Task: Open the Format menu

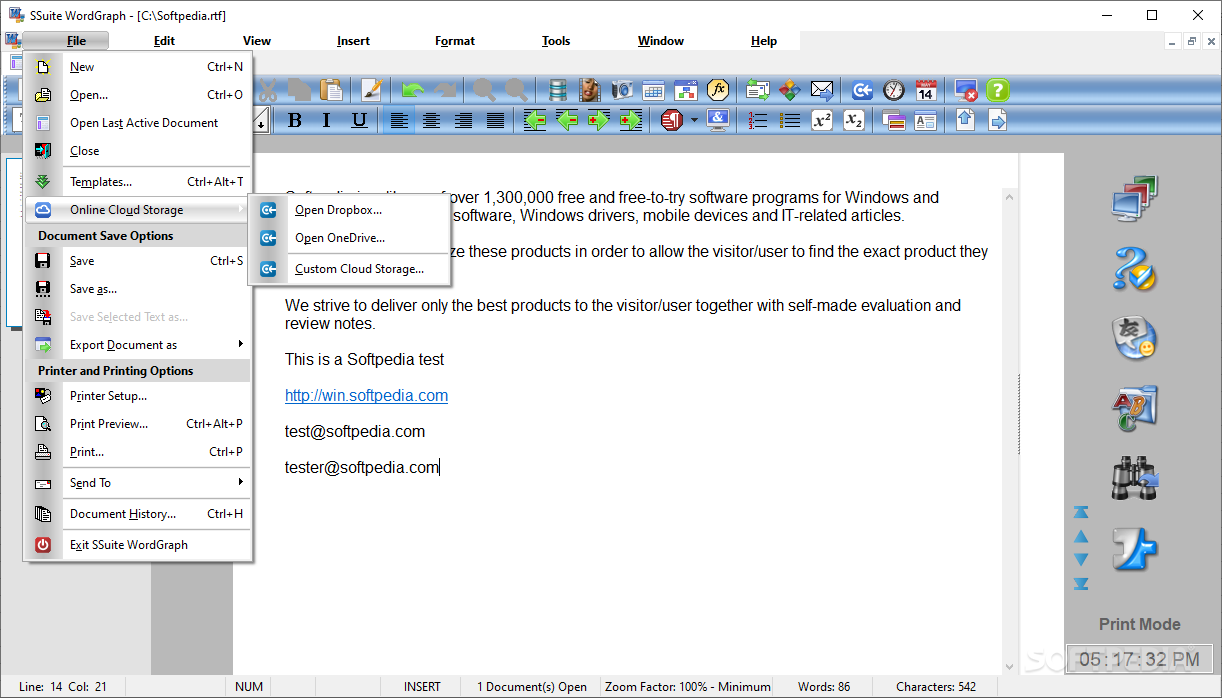Action: [x=455, y=41]
